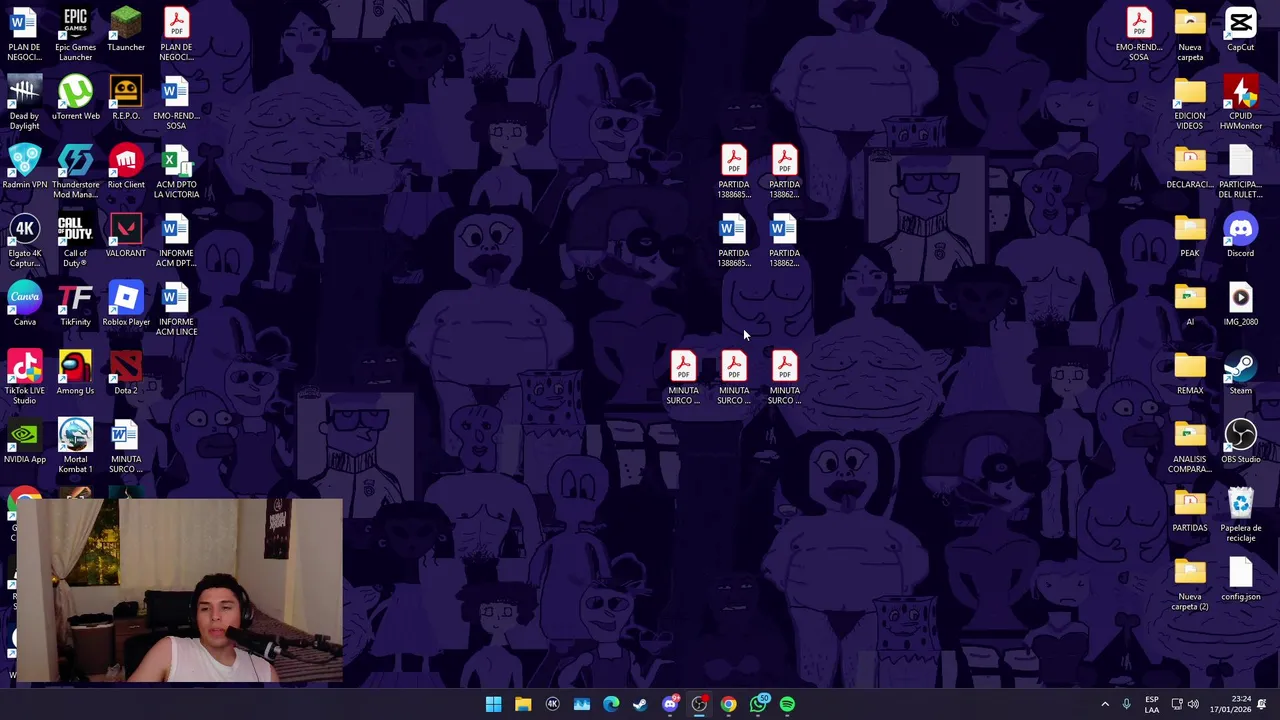Open the AI folder

pyautogui.click(x=1190, y=305)
